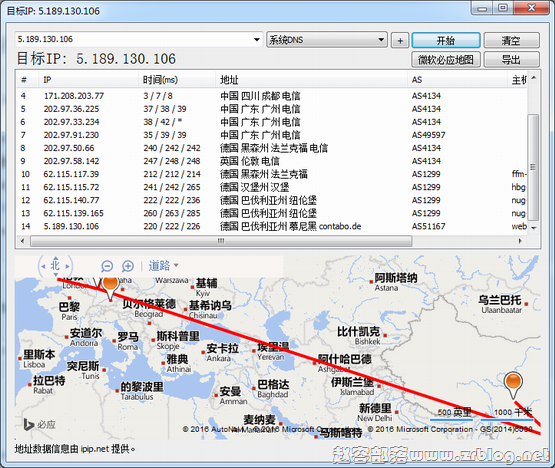The width and height of the screenshot is (555, 468).
Task: Click the Bing logo on map
Action: pos(39,424)
